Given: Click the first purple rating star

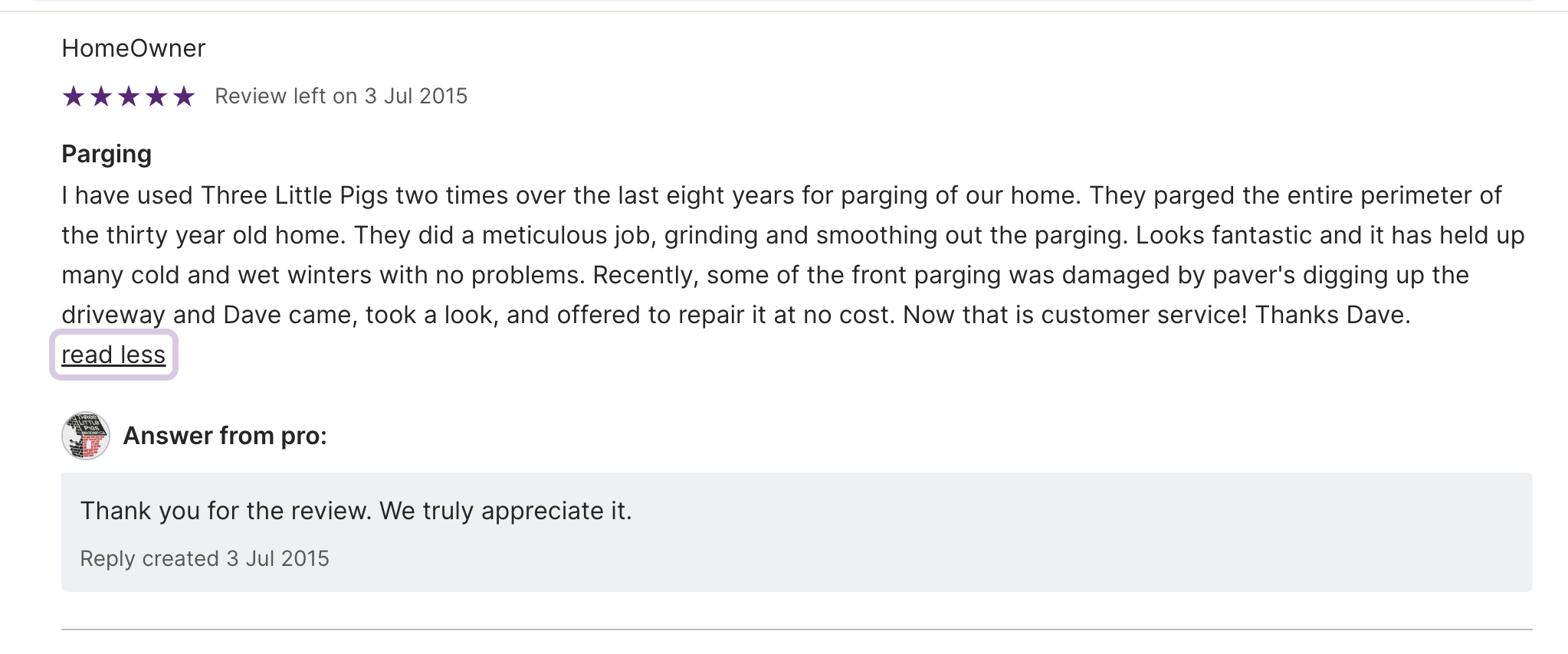Looking at the screenshot, I should [74, 96].
